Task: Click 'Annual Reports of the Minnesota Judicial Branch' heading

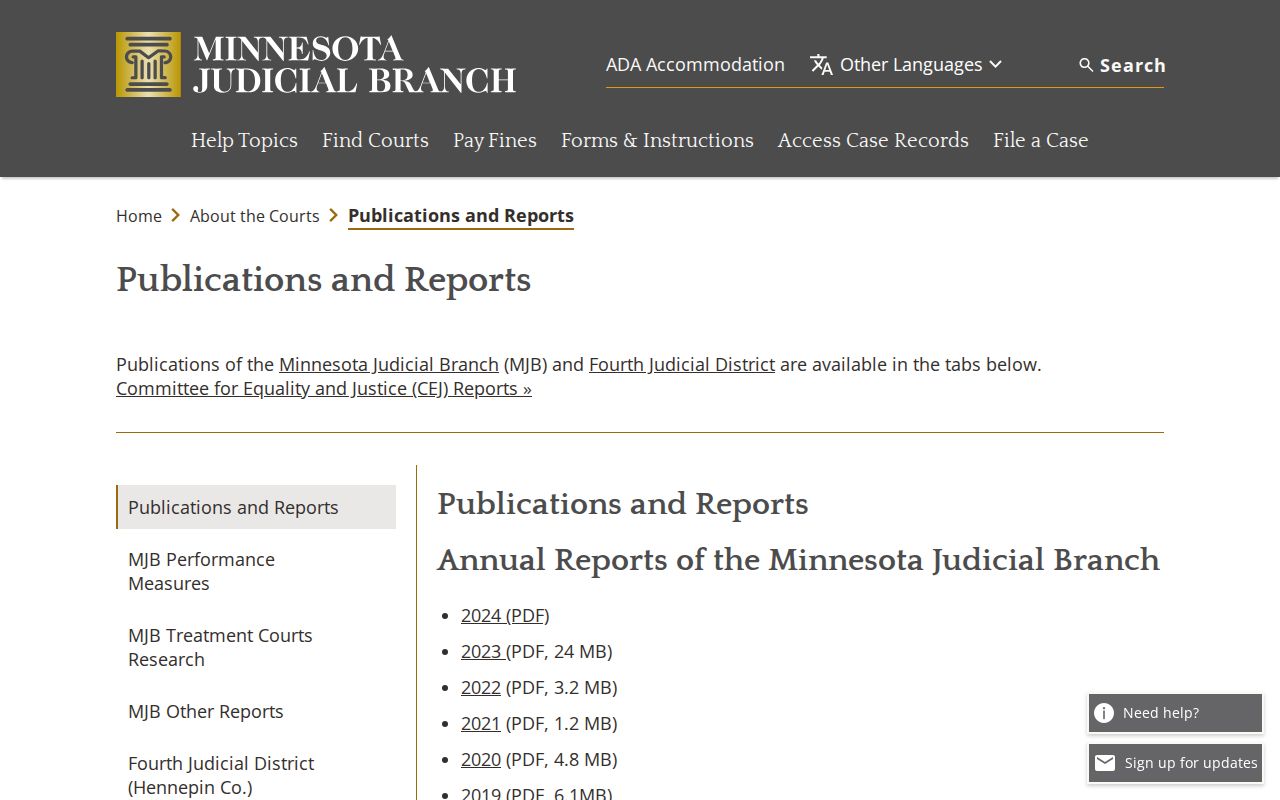Action: tap(798, 560)
